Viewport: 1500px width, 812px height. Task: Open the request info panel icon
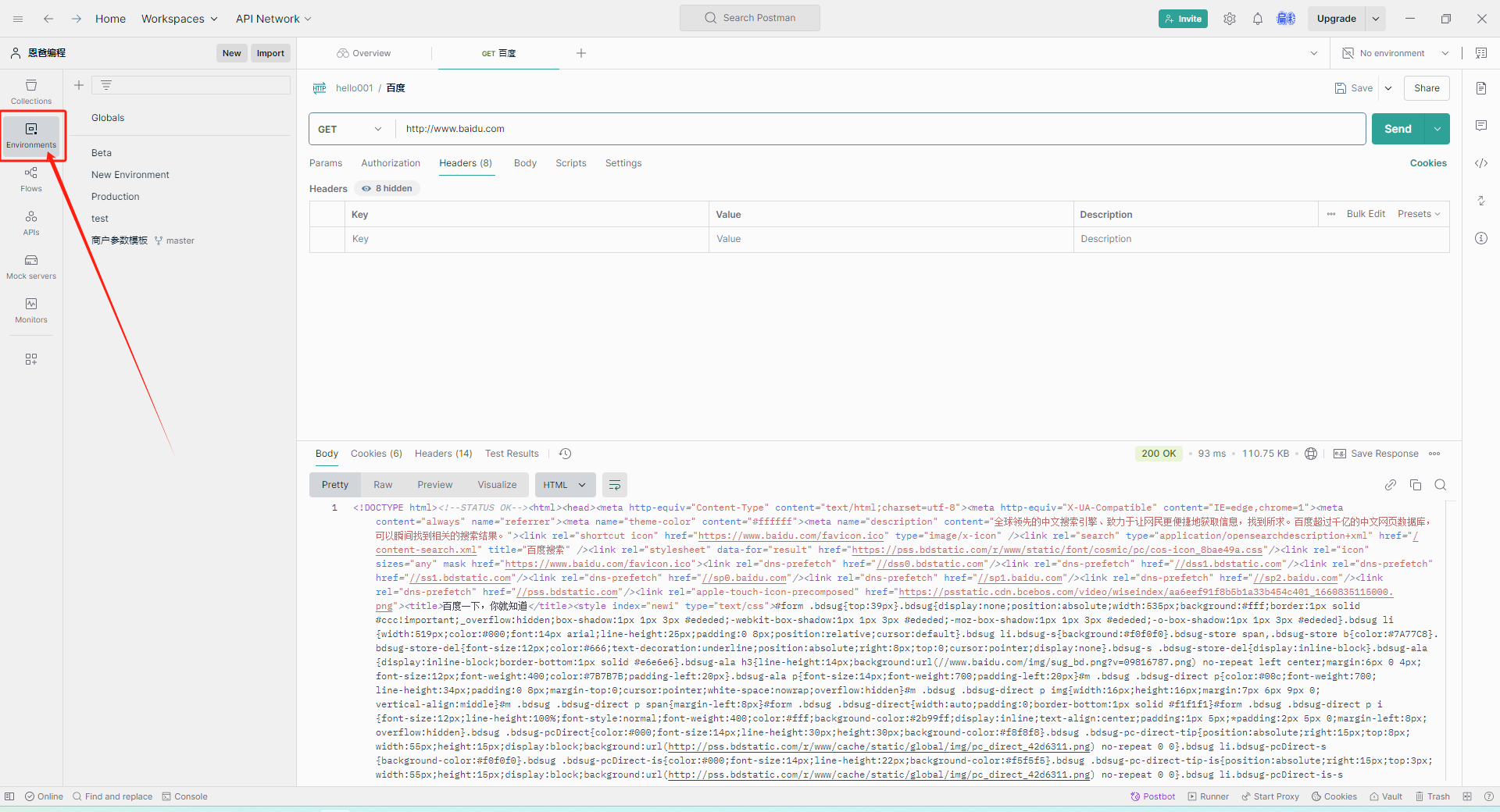click(1481, 238)
